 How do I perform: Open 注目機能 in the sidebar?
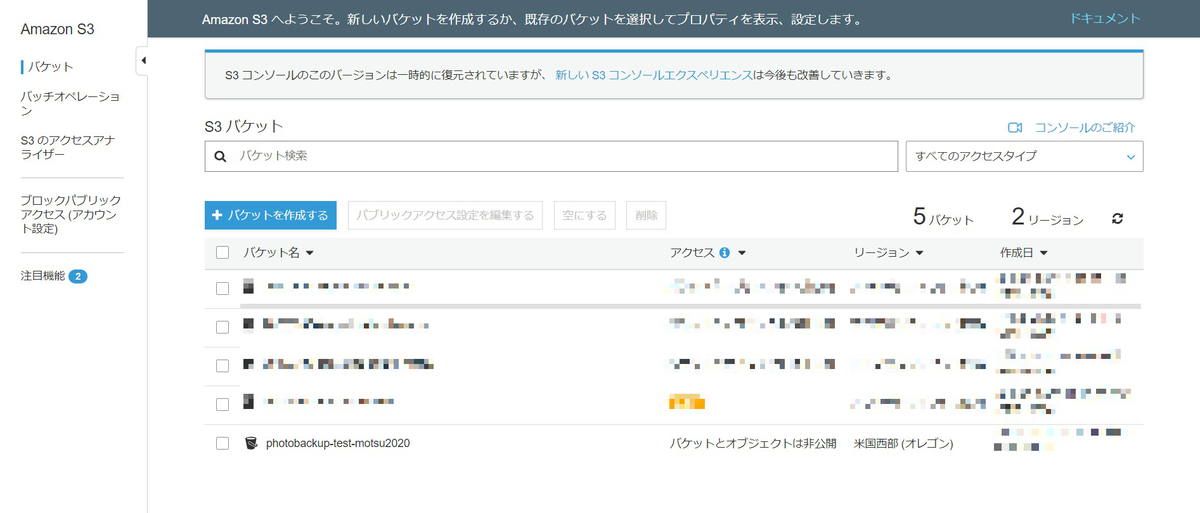coord(43,275)
